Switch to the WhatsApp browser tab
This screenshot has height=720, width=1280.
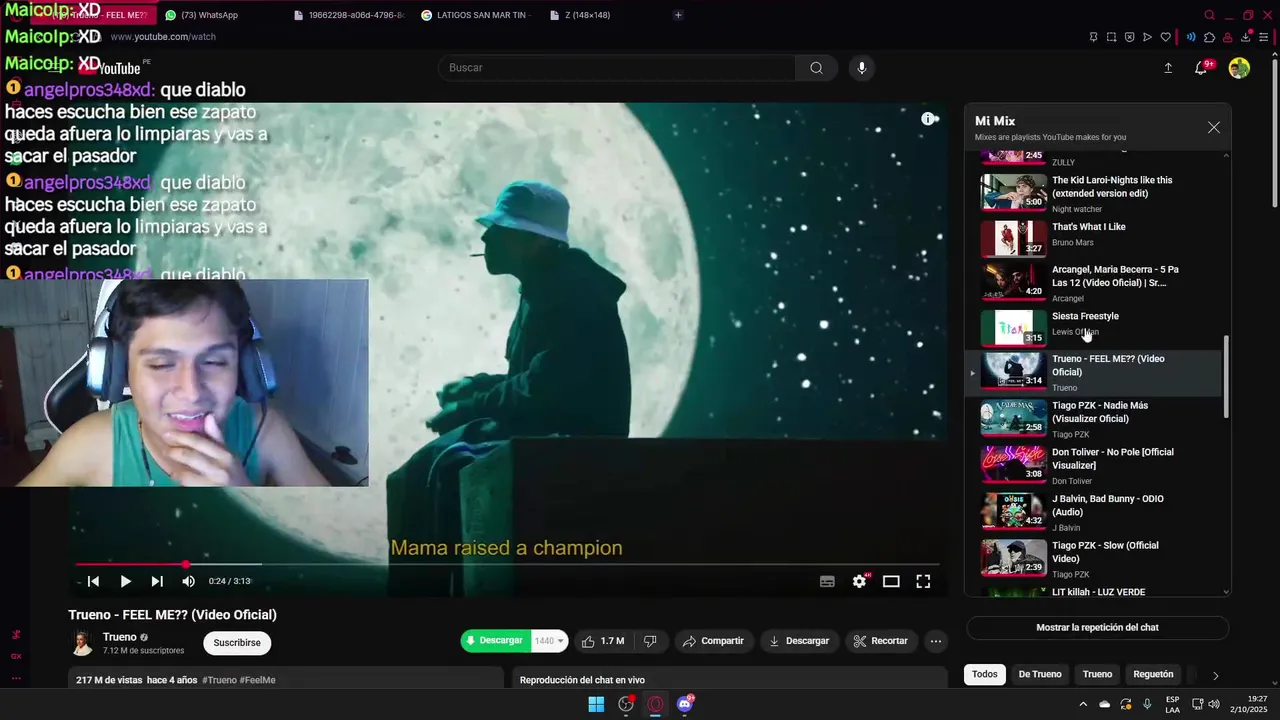coord(215,15)
